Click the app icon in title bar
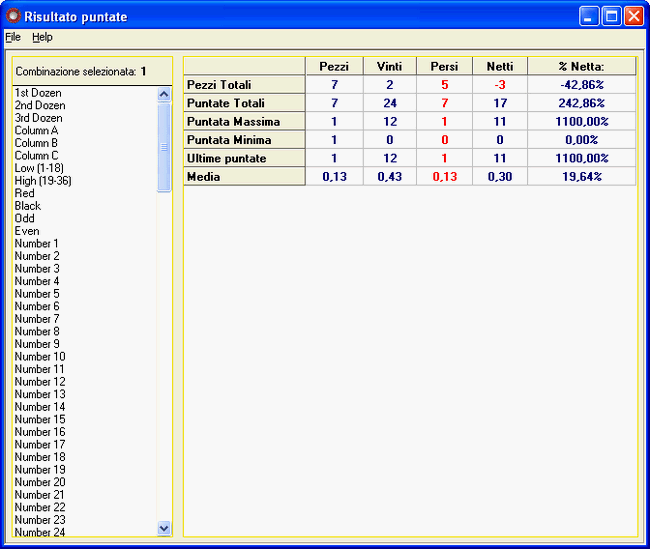Image resolution: width=650 pixels, height=549 pixels. (13, 16)
